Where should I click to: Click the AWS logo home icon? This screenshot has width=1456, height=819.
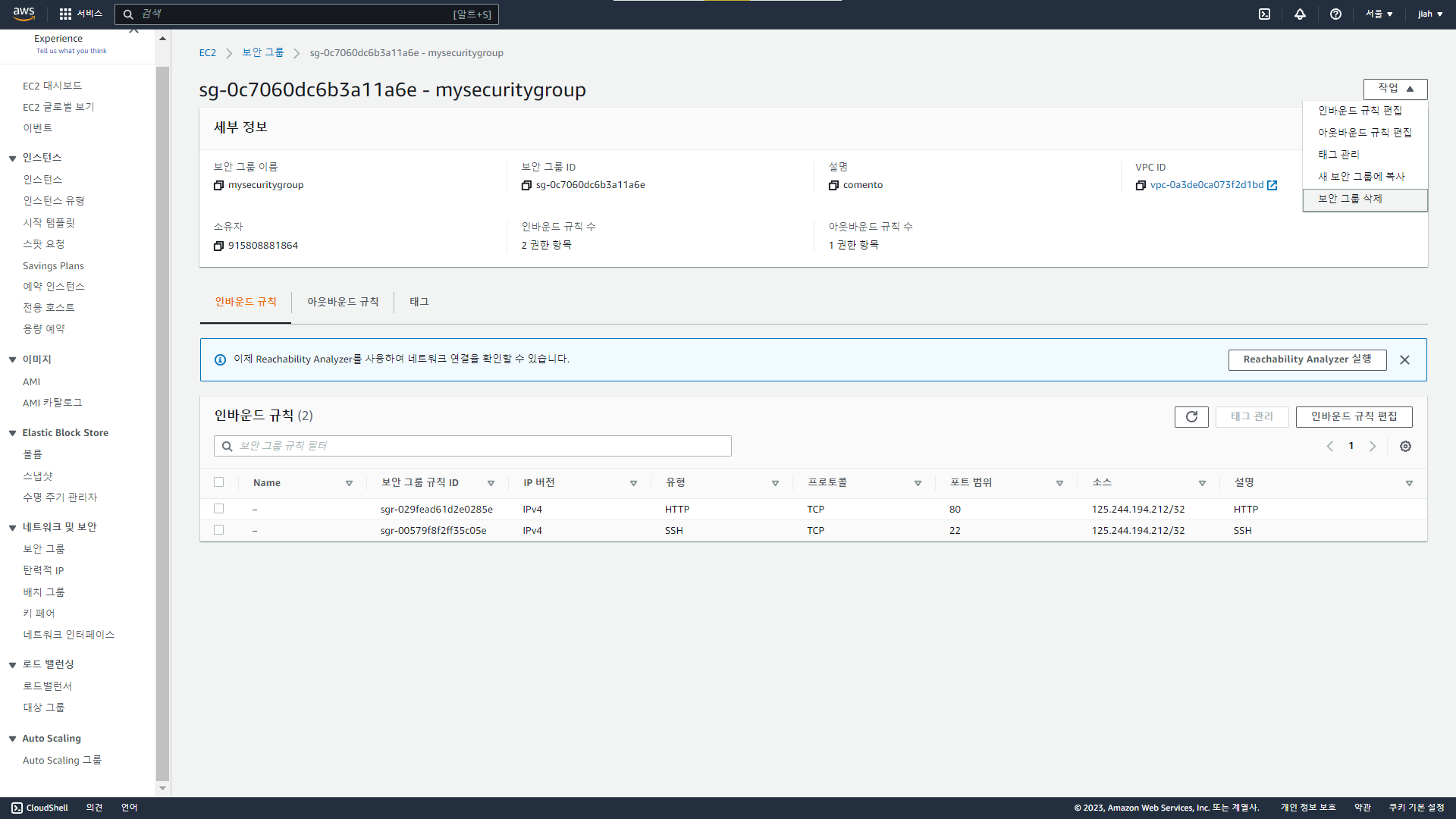click(24, 14)
